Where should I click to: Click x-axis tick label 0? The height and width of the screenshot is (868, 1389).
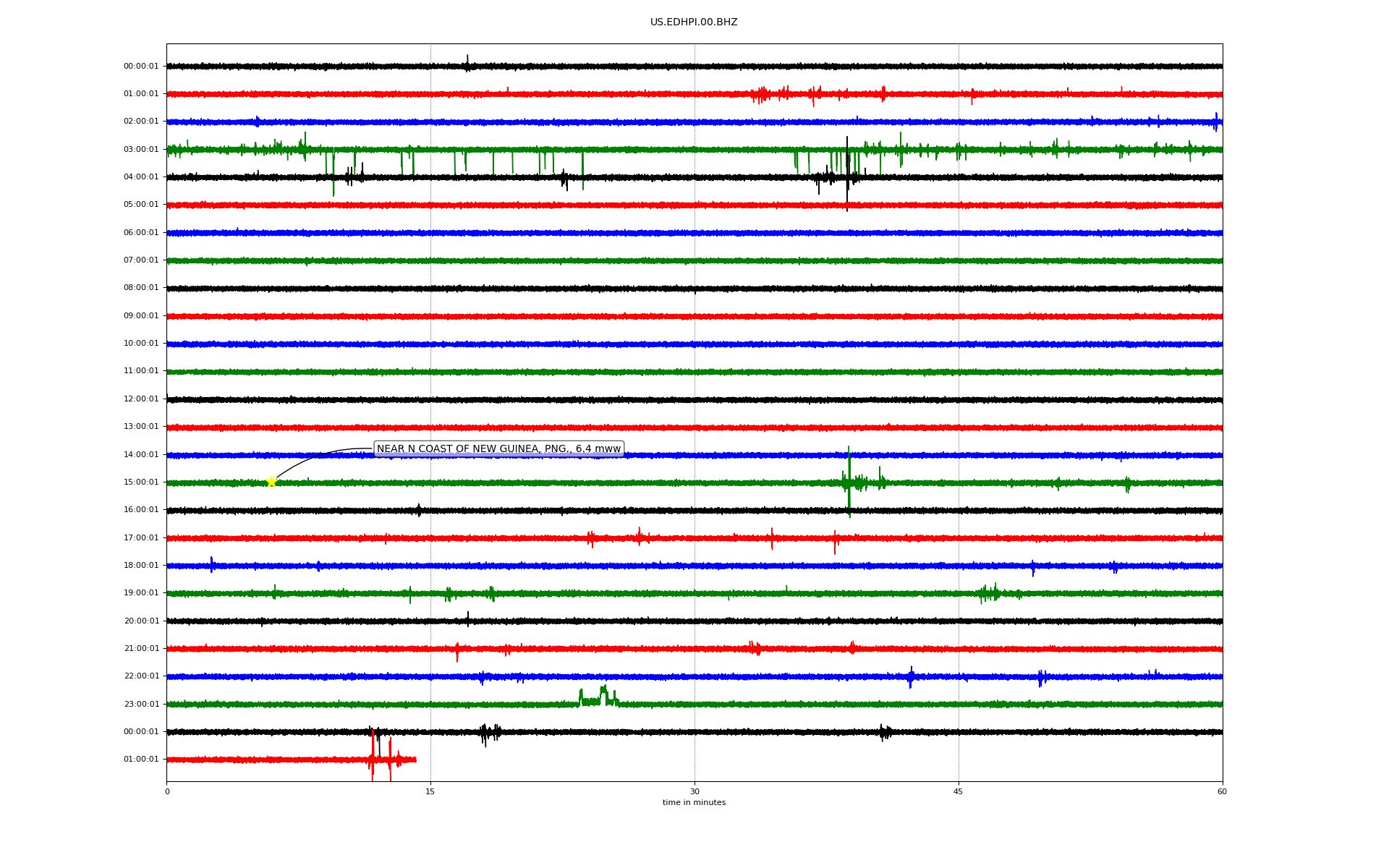pyautogui.click(x=167, y=791)
